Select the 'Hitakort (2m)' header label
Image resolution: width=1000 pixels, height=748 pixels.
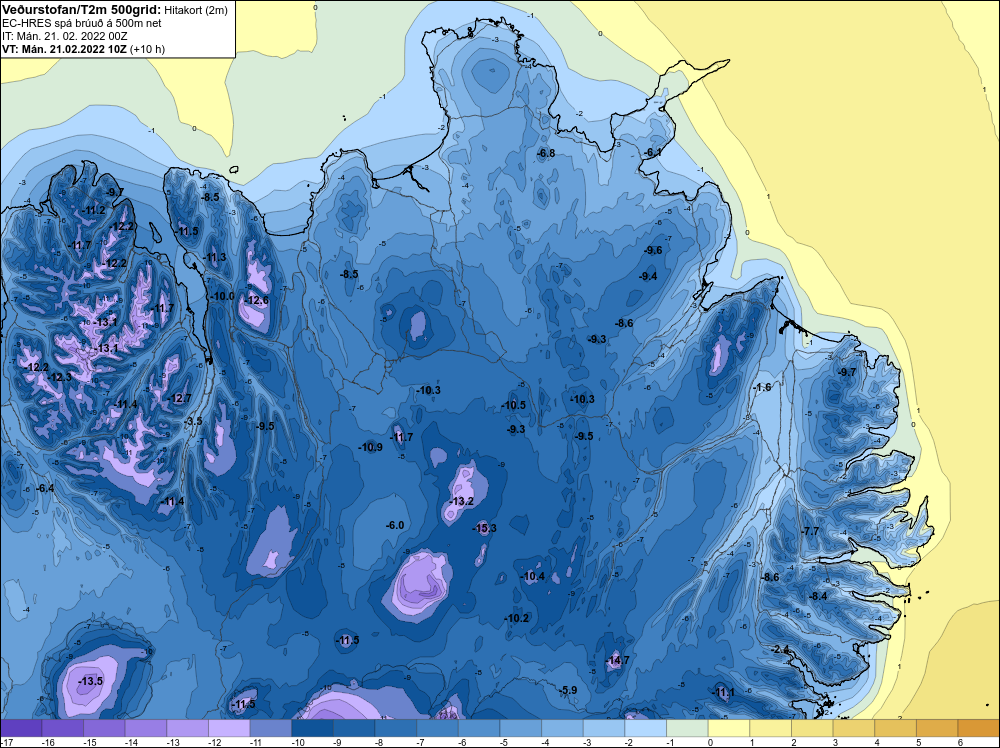pos(196,10)
